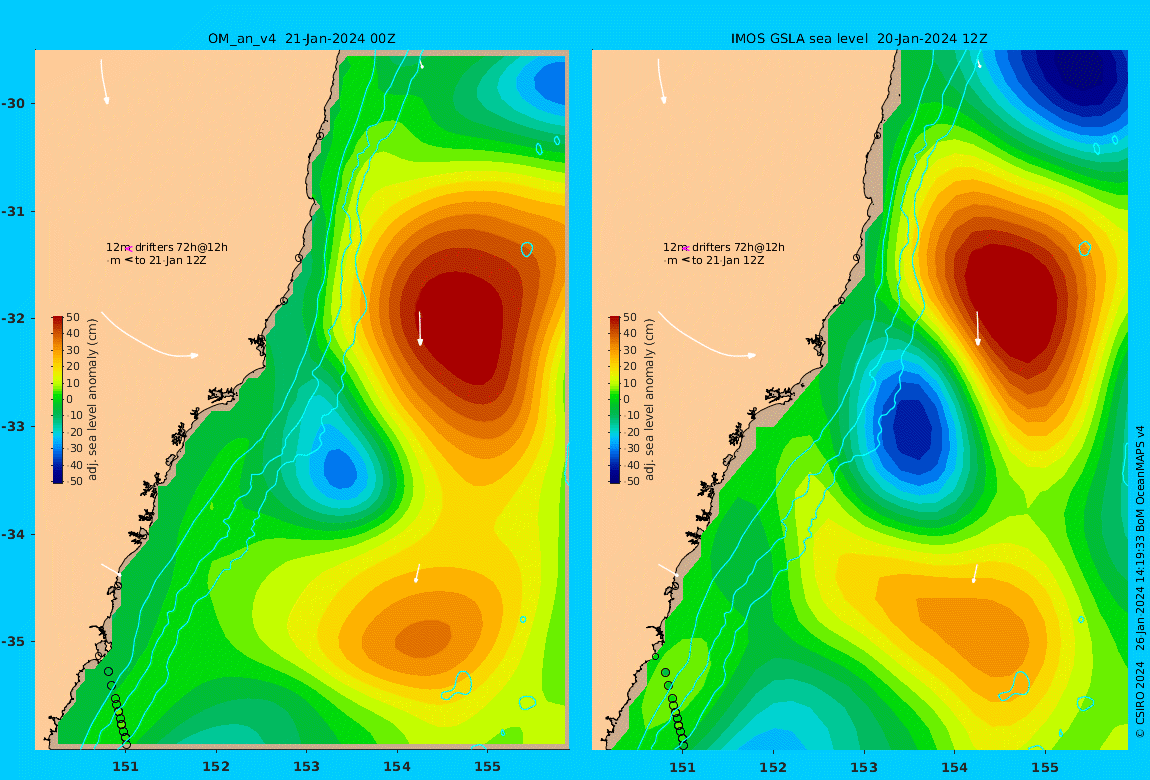The width and height of the screenshot is (1150, 780).
Task: Select the -34 latitude axis label
Action: click(x=13, y=534)
